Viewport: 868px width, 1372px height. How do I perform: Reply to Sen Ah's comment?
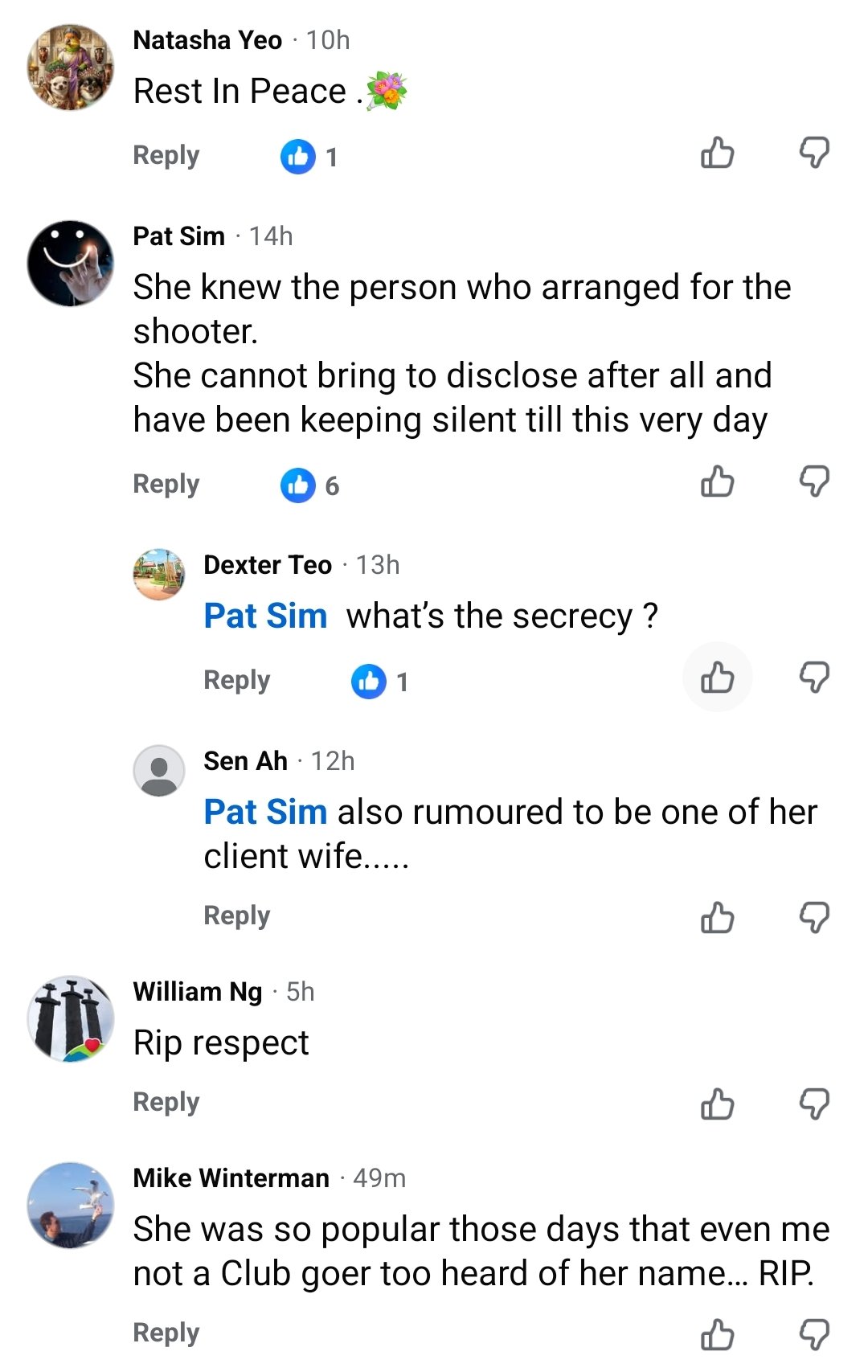[237, 915]
